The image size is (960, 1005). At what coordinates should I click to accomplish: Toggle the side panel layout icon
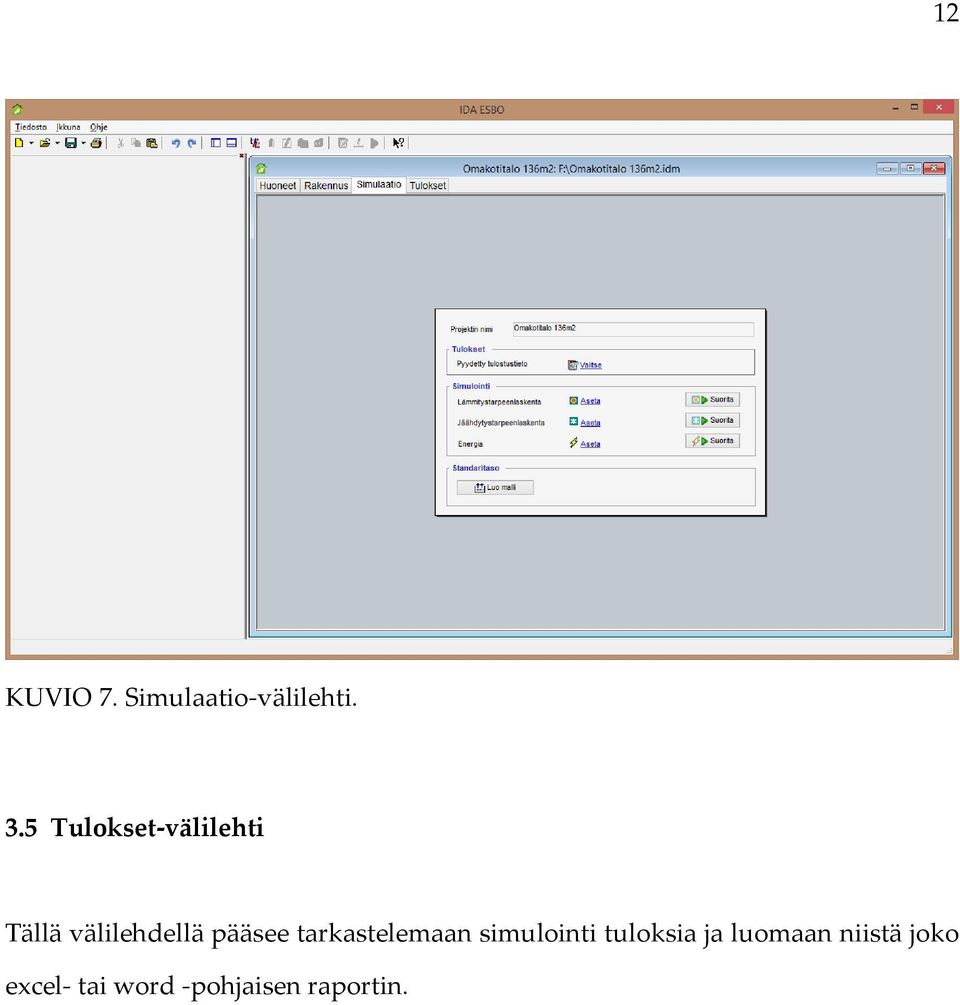[216, 143]
